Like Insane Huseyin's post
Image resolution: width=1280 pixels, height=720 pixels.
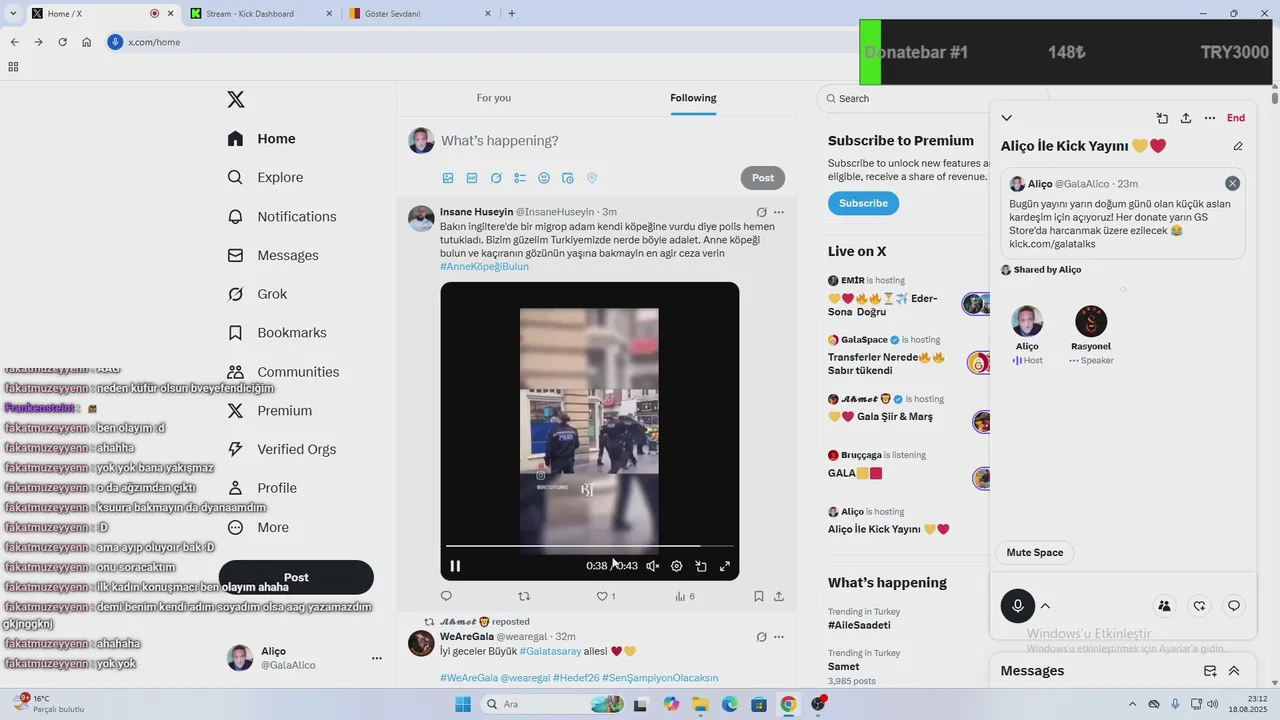click(x=606, y=596)
